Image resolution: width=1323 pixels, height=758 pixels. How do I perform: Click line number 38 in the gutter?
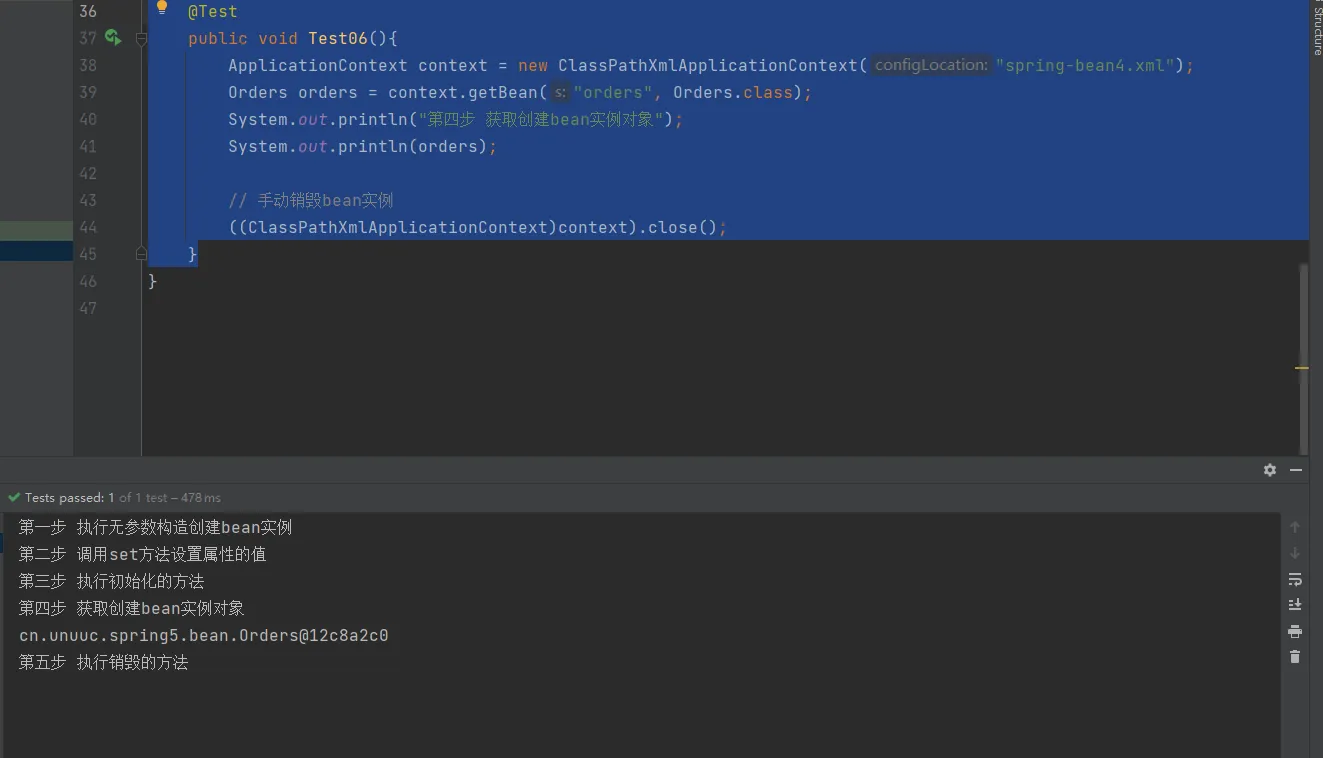tap(88, 65)
